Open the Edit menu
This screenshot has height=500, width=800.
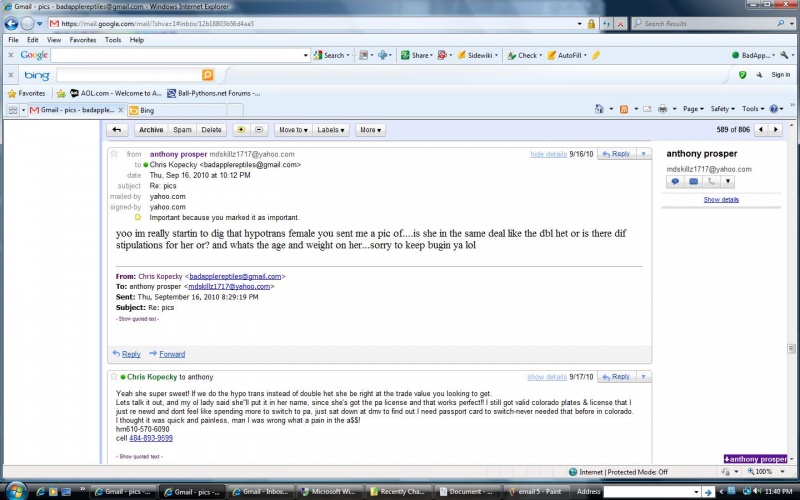pos(33,40)
